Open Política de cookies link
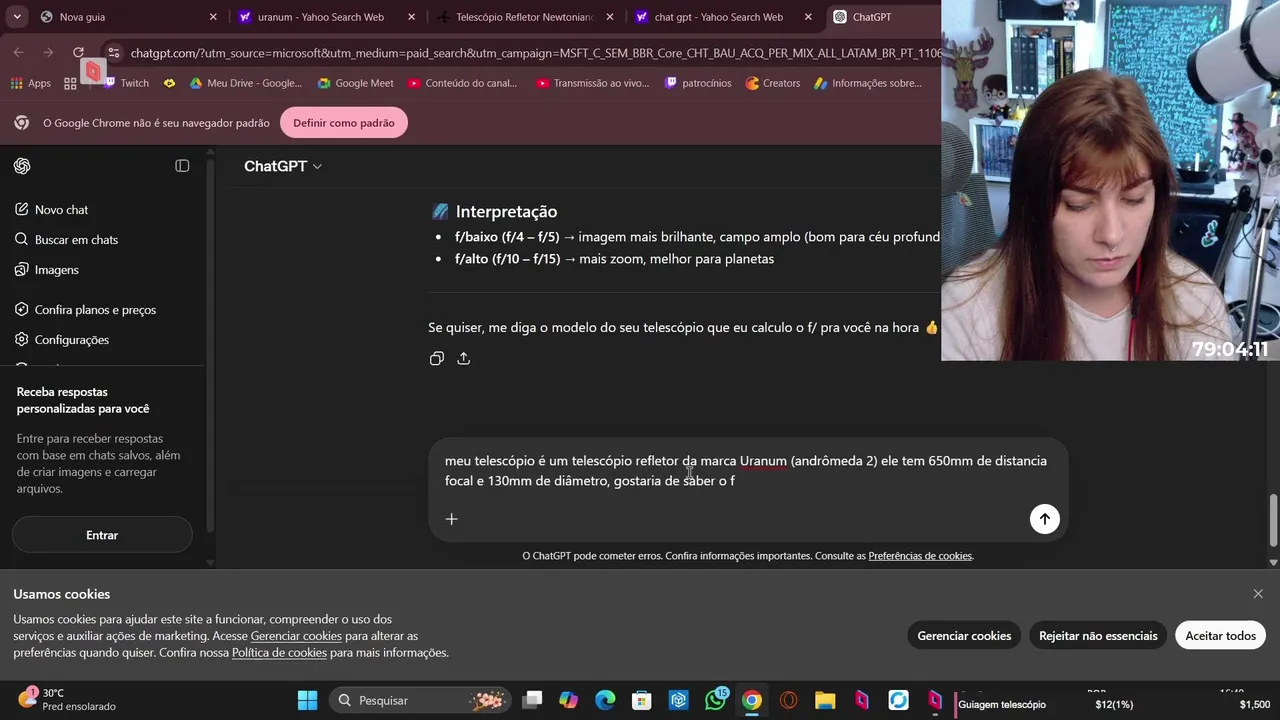Viewport: 1280px width, 720px height. click(279, 653)
